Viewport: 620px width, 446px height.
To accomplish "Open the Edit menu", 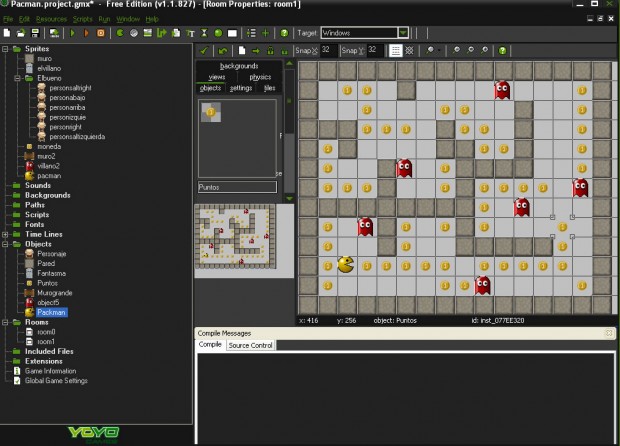I will (x=24, y=19).
